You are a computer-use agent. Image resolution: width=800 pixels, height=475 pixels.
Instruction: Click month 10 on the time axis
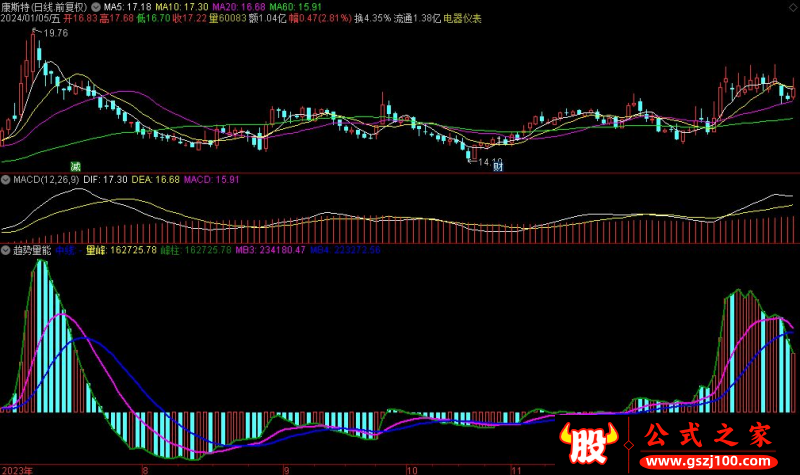coord(413,468)
